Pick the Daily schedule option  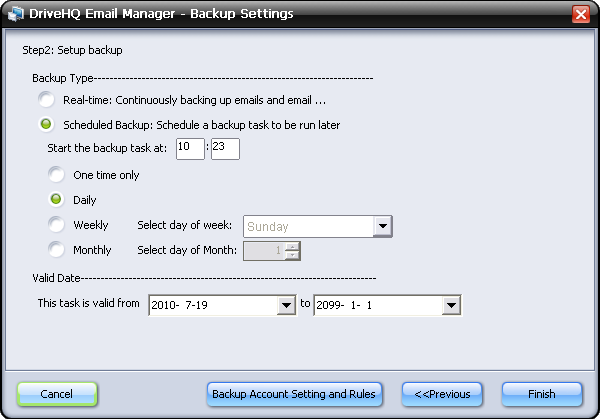click(x=57, y=200)
